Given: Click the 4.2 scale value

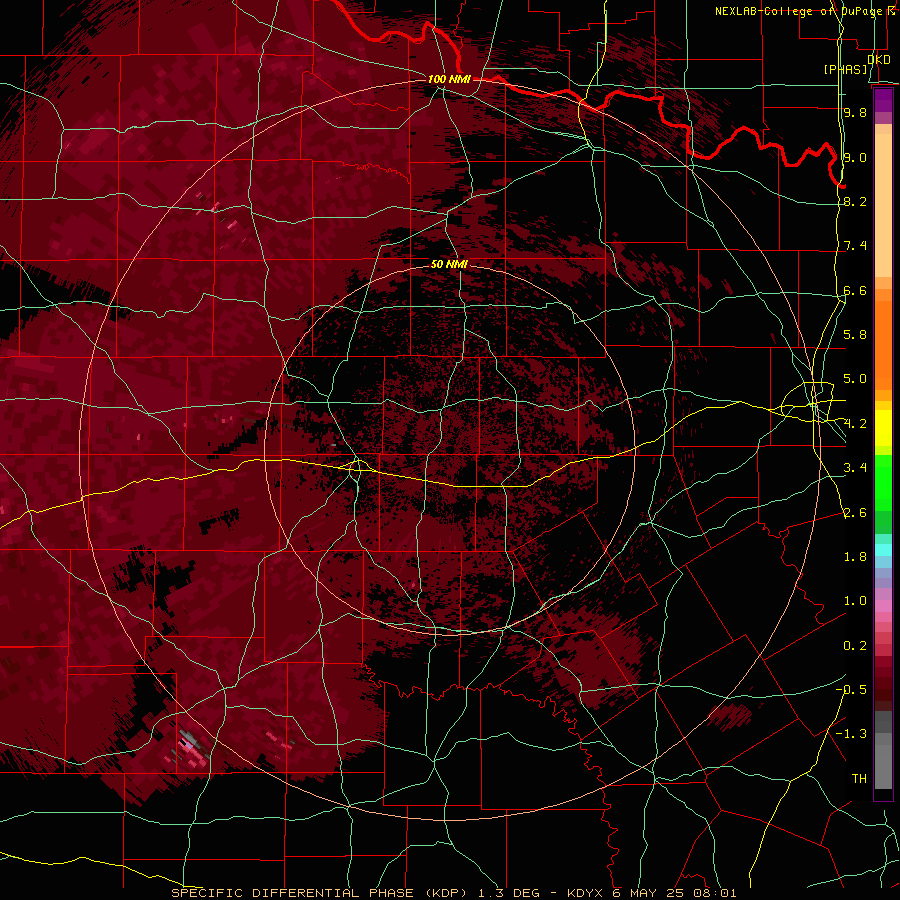Looking at the screenshot, I should [x=855, y=424].
